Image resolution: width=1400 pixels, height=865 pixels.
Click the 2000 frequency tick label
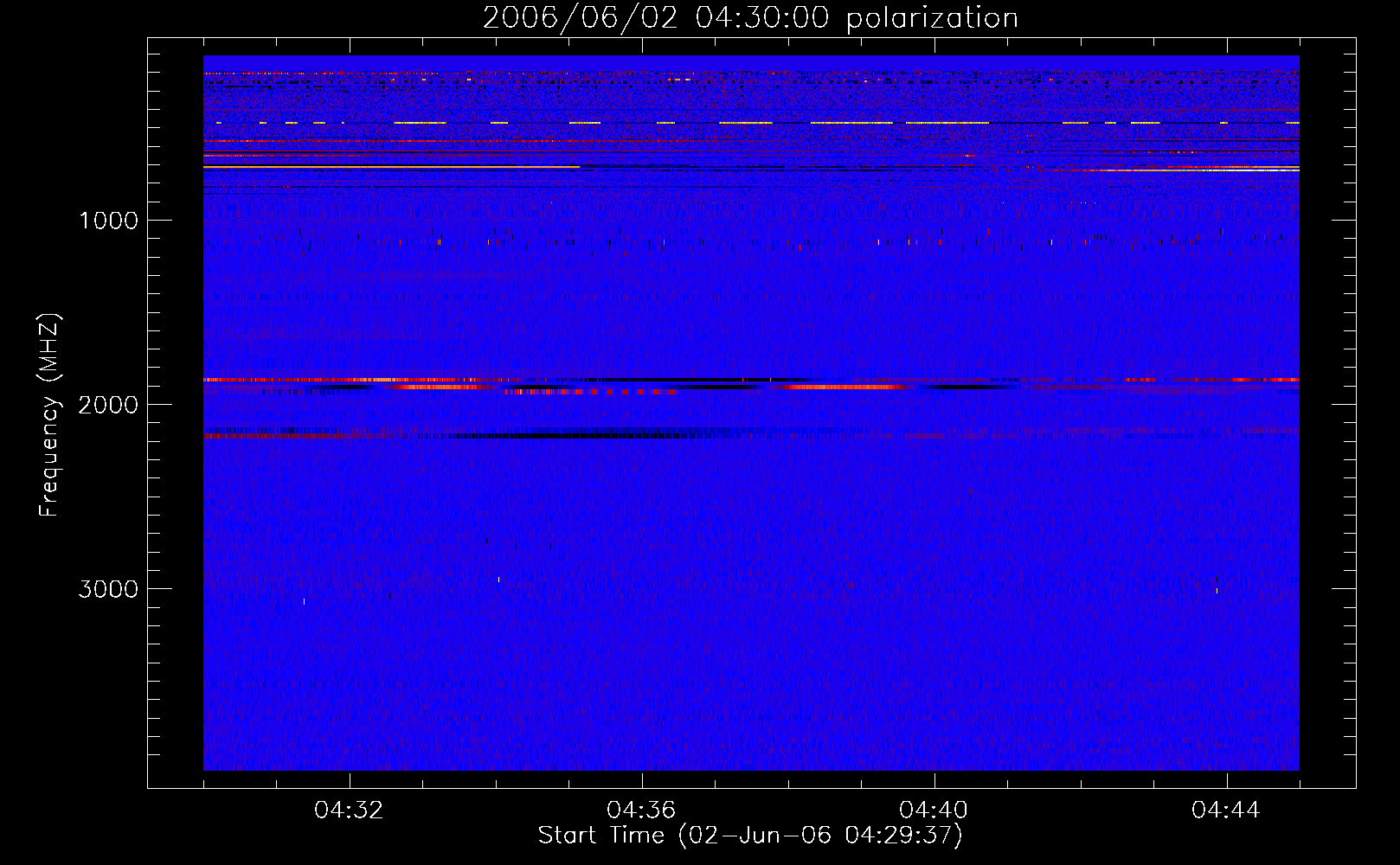pyautogui.click(x=108, y=405)
